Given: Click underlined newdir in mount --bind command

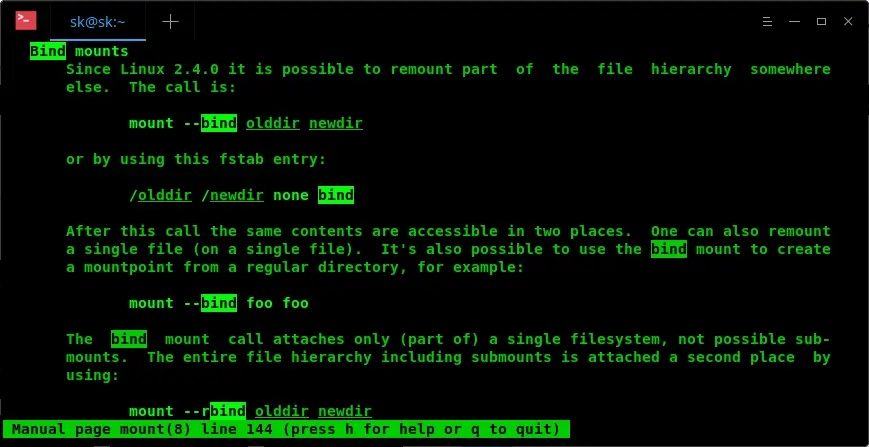Looking at the screenshot, I should point(336,123).
